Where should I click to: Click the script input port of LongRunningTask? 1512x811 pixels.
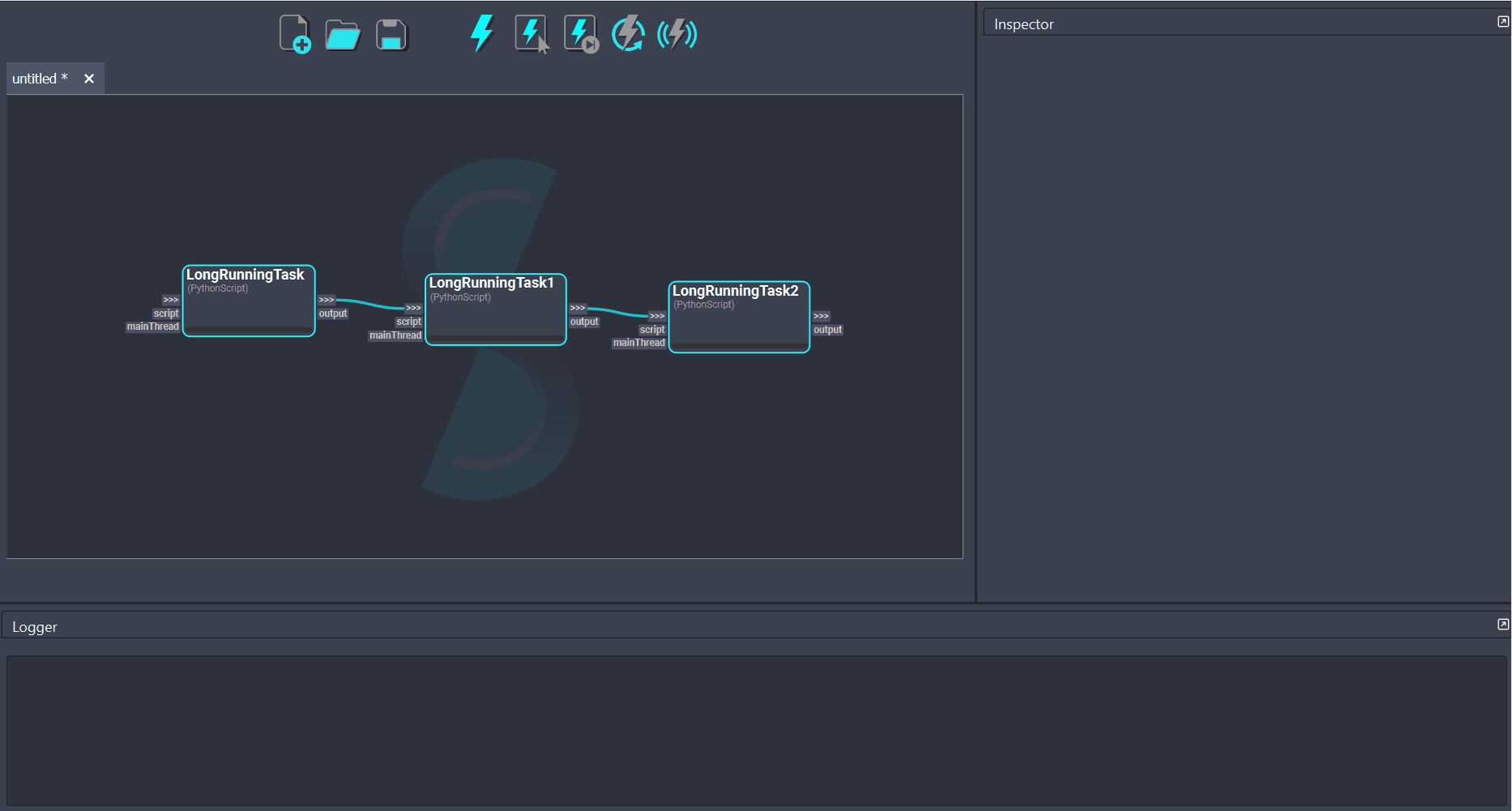(x=166, y=314)
